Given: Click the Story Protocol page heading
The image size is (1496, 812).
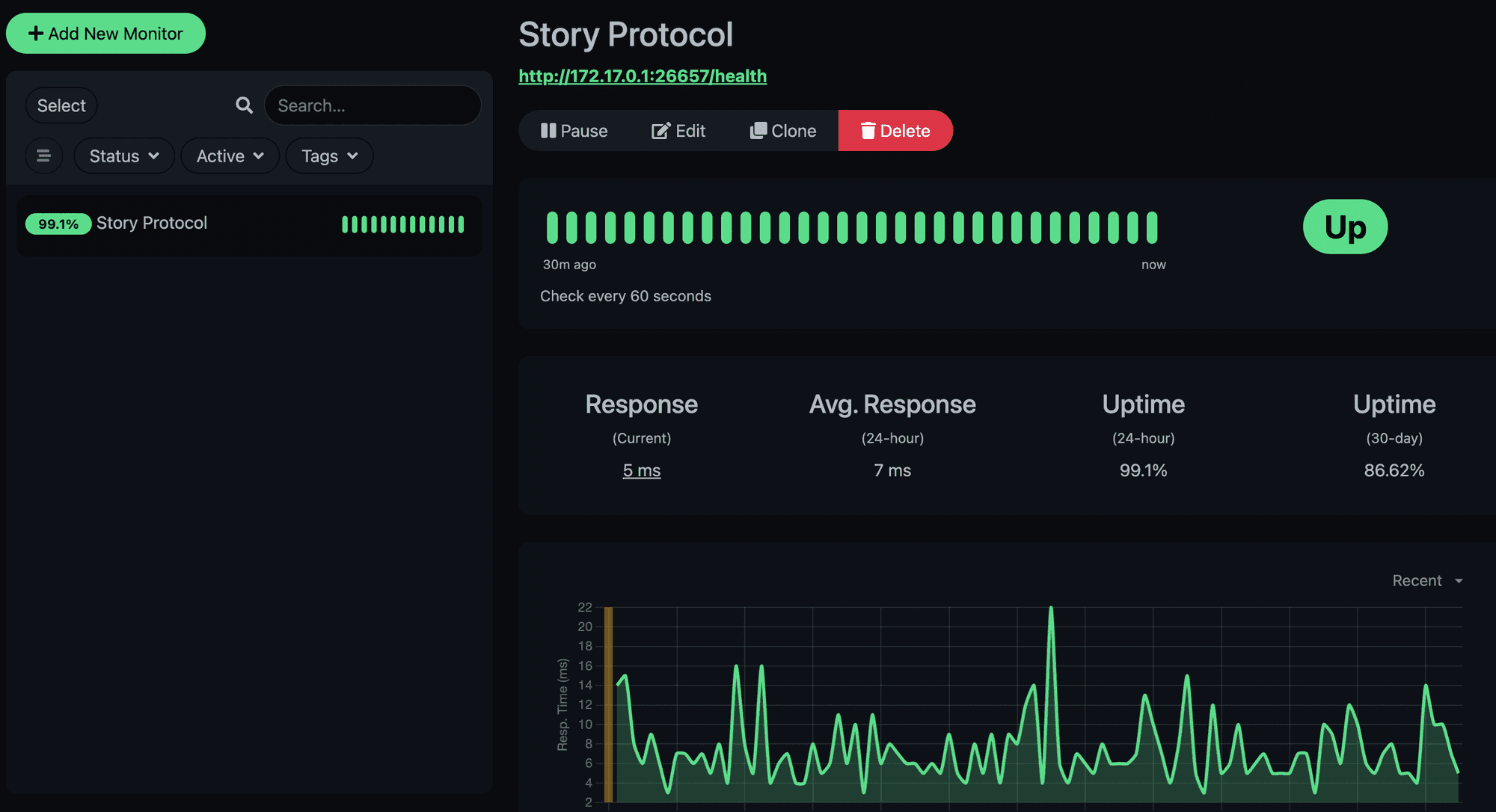Looking at the screenshot, I should [x=626, y=34].
